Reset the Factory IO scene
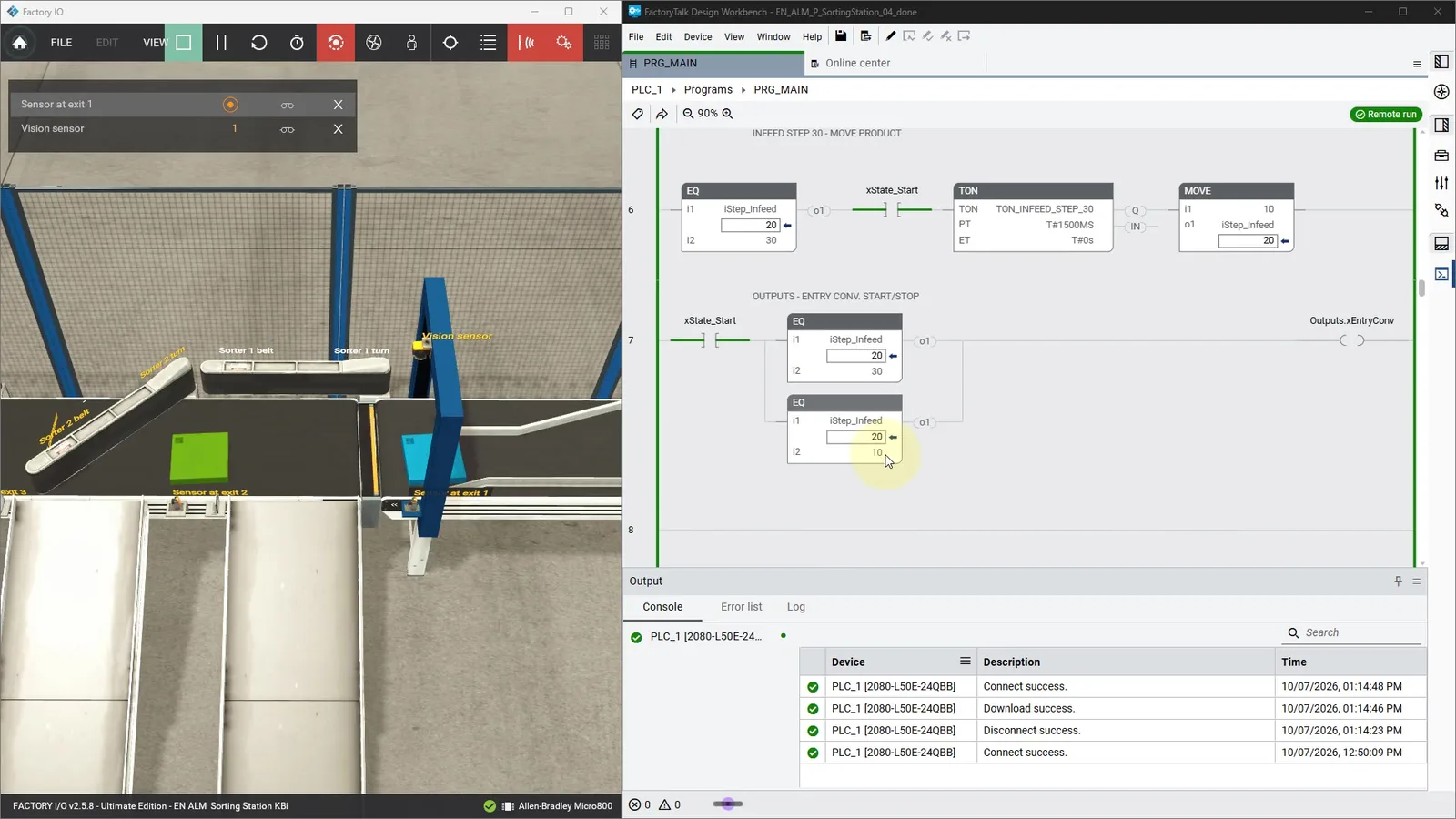This screenshot has width=1456, height=819. [x=259, y=43]
